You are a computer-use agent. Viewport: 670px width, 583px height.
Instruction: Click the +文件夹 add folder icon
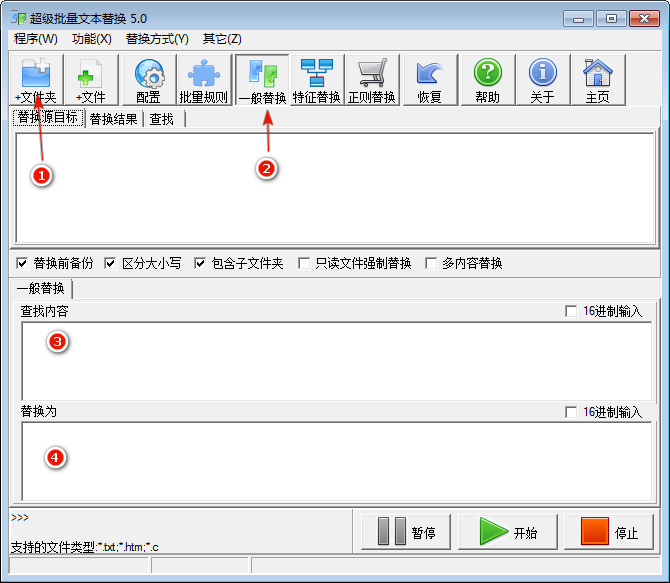tap(36, 79)
